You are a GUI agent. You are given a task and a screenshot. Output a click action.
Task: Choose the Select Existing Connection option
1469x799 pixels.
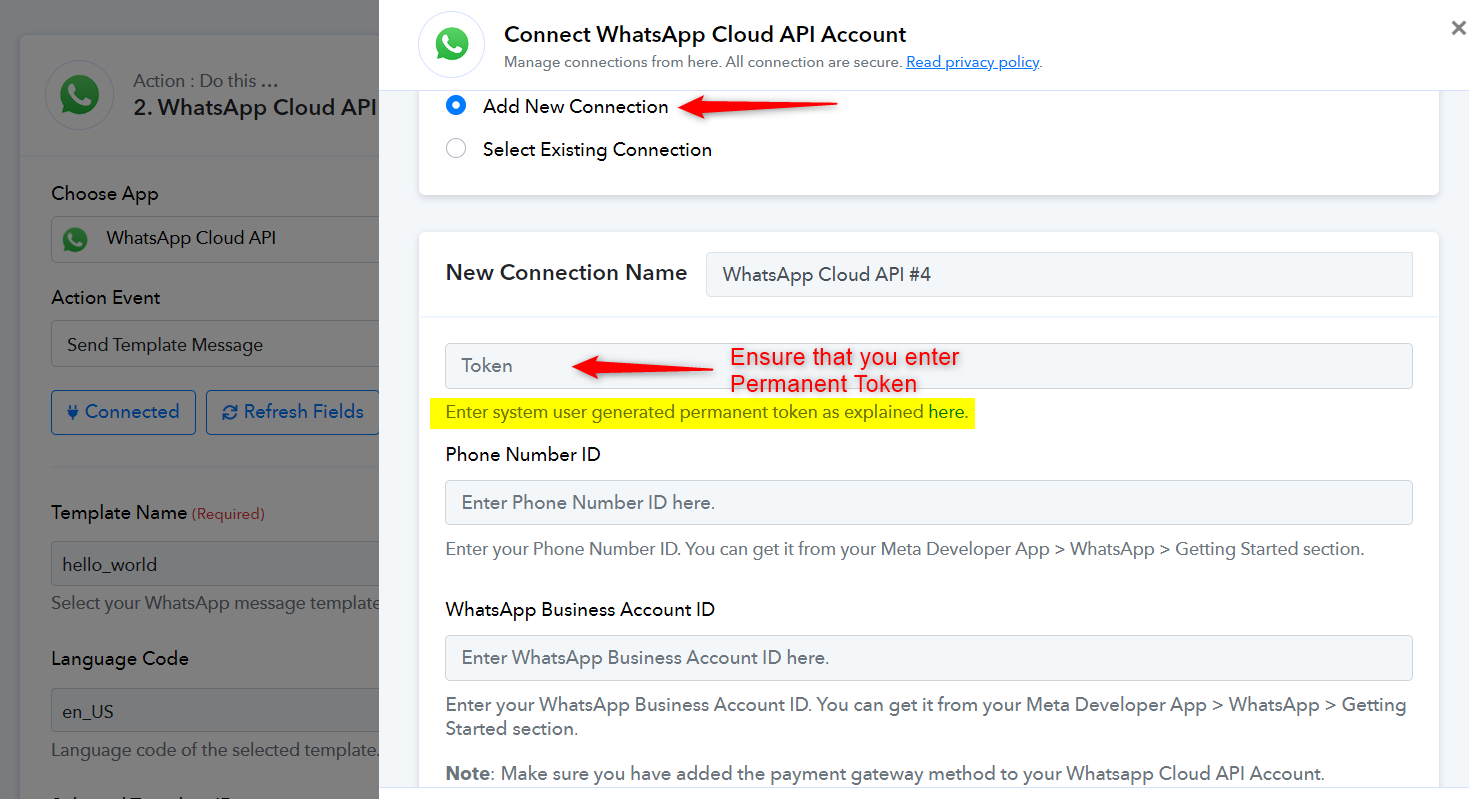[456, 148]
